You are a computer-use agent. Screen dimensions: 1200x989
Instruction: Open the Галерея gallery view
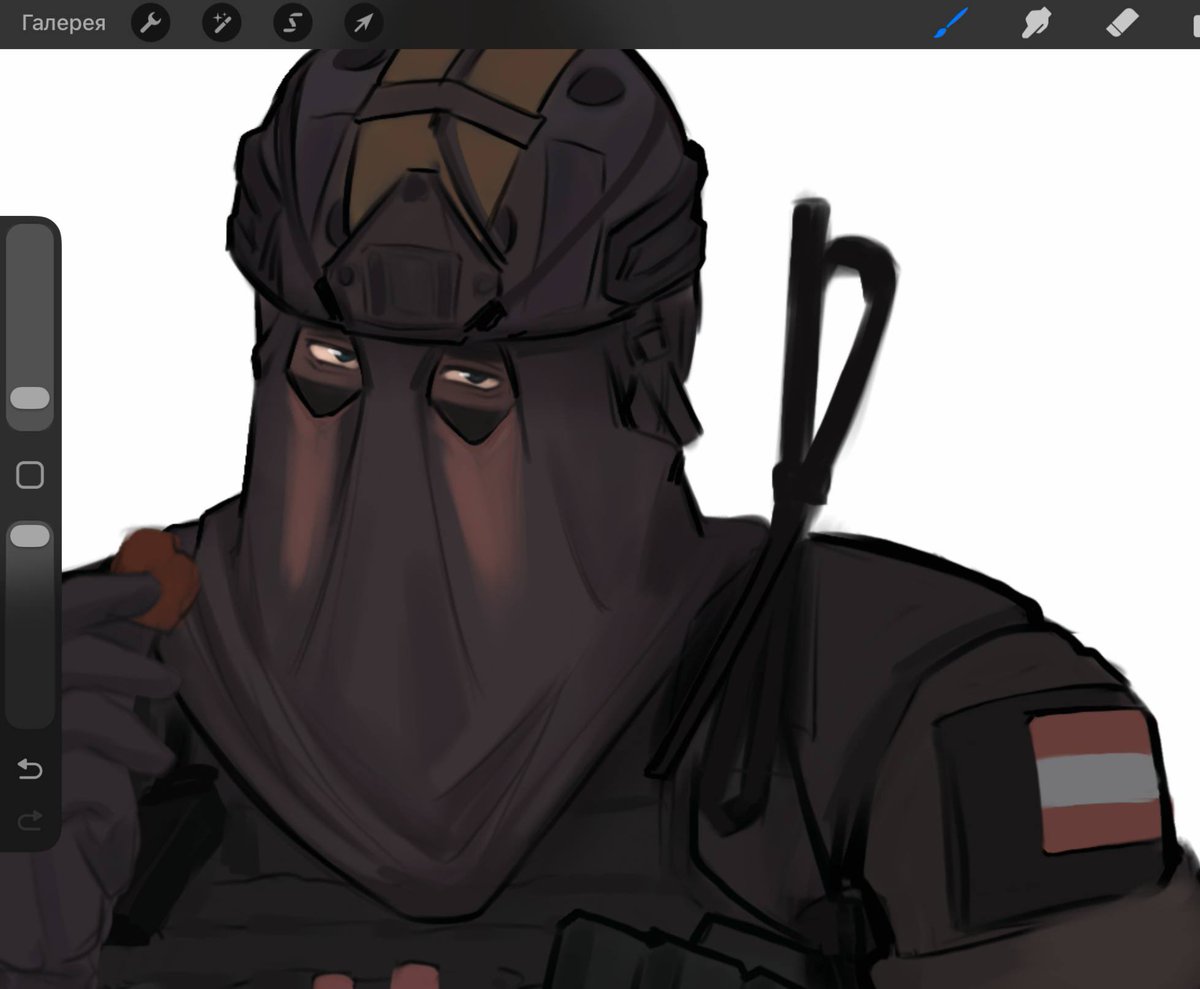64,23
